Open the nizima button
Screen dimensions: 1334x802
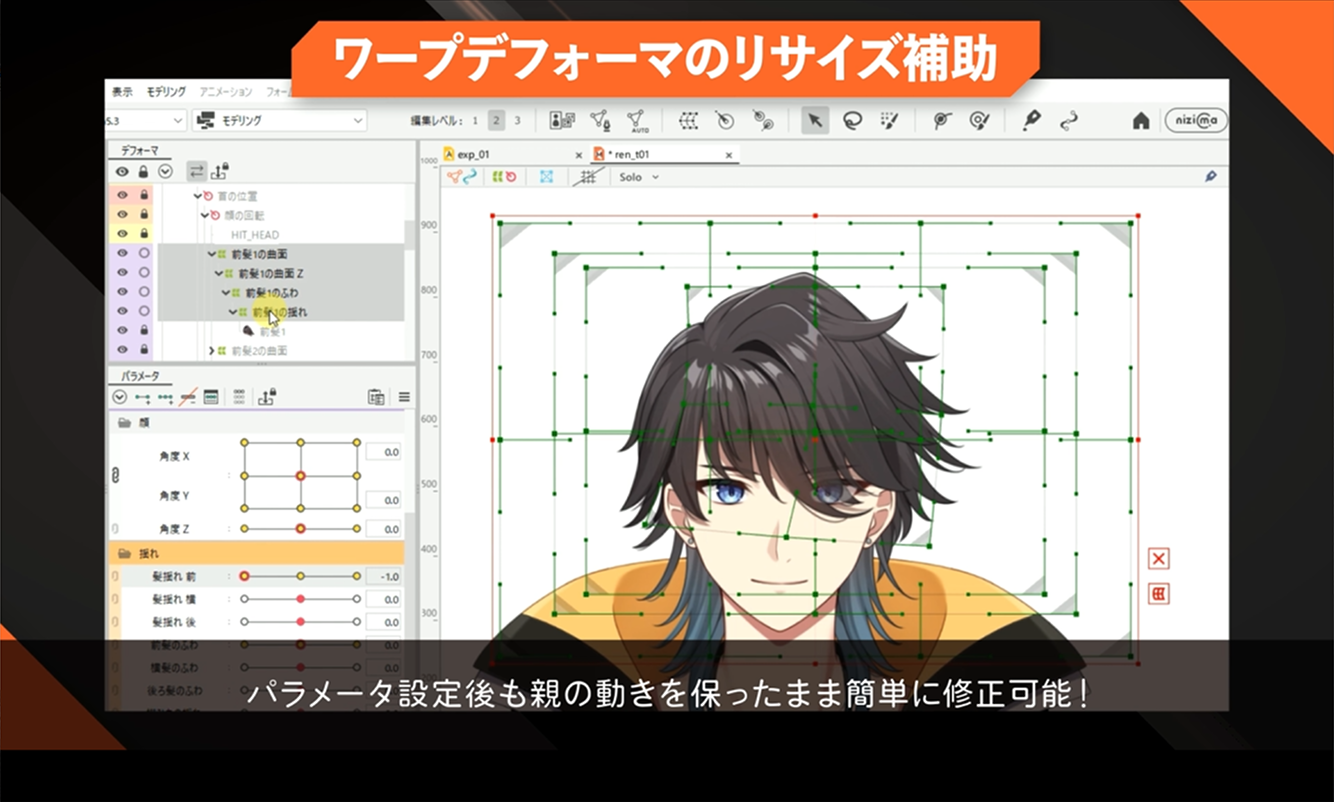coord(1195,121)
